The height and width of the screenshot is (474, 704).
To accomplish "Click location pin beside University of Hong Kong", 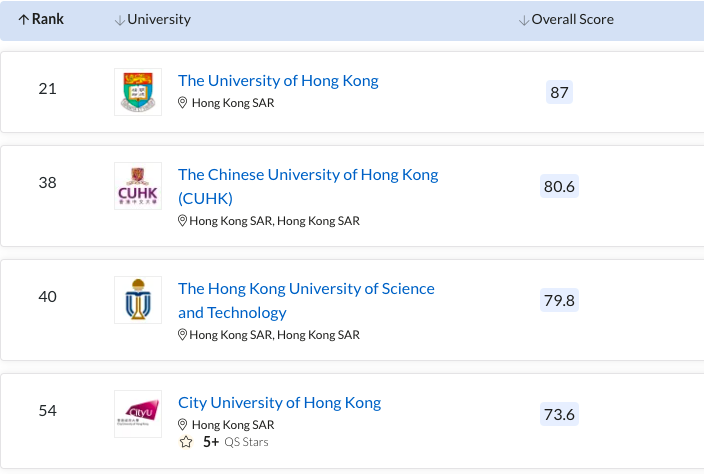I will (183, 103).
